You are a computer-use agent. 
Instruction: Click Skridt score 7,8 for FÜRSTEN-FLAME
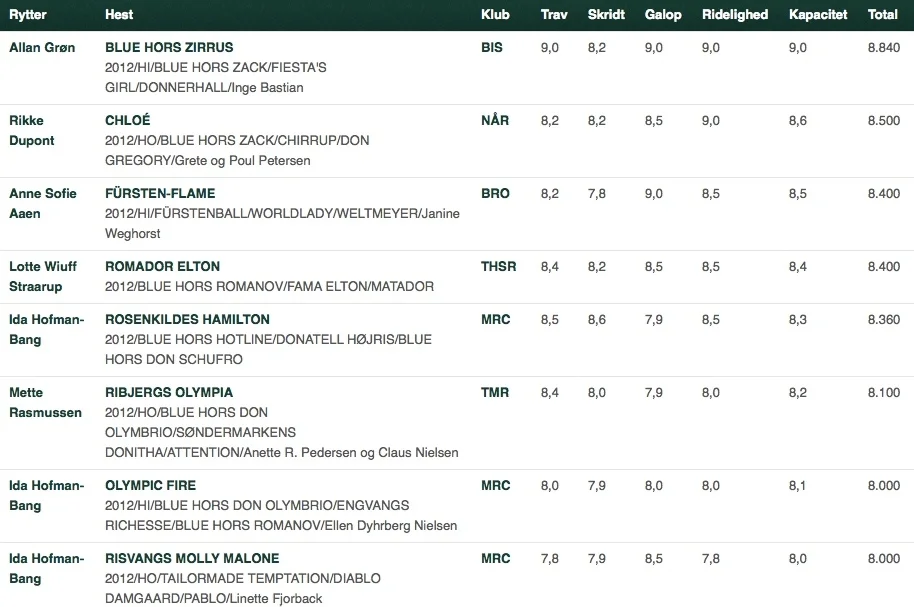[x=596, y=194]
